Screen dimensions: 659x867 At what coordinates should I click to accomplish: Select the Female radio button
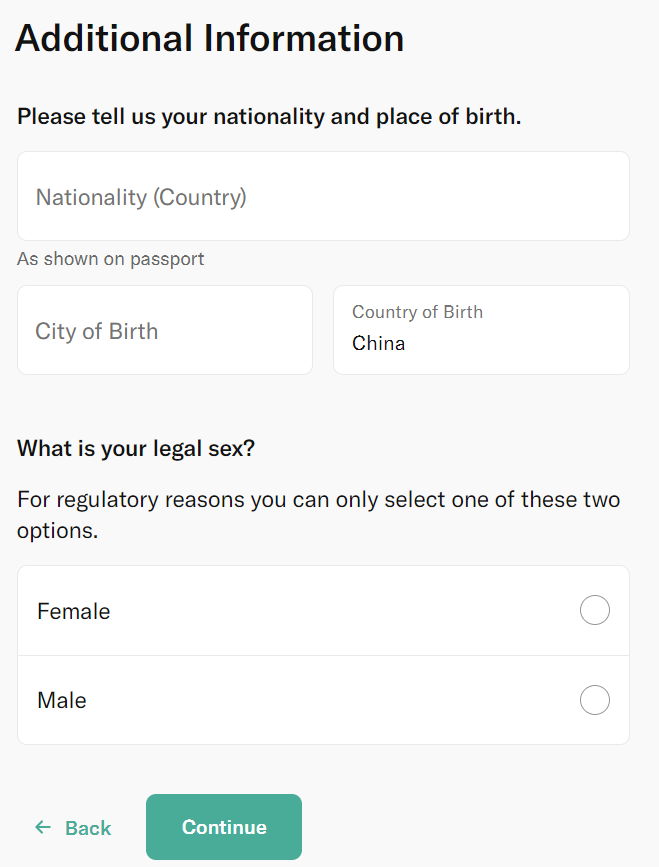595,610
